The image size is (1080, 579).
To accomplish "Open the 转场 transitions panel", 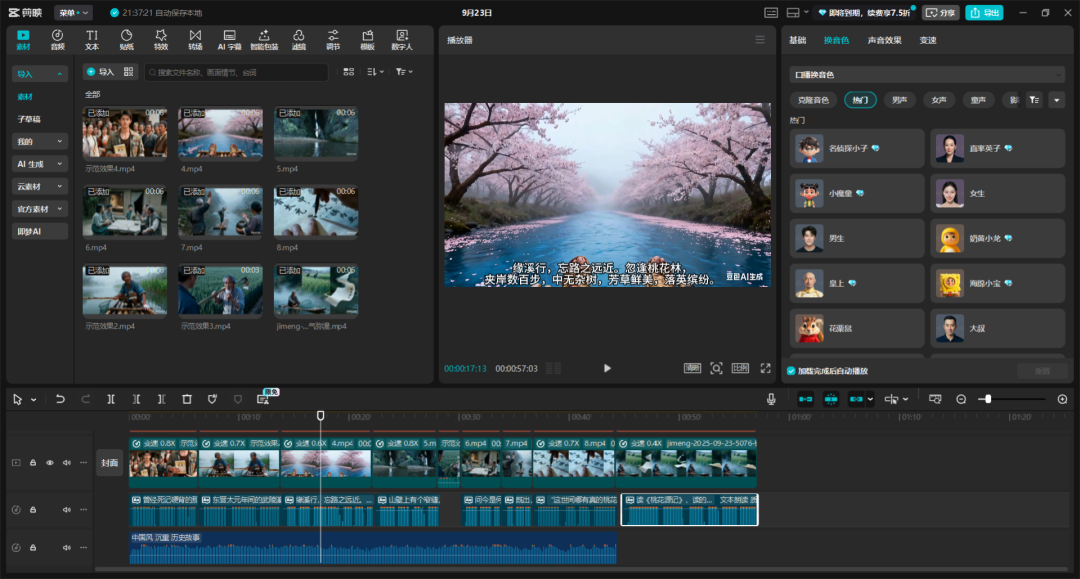I will click(195, 40).
